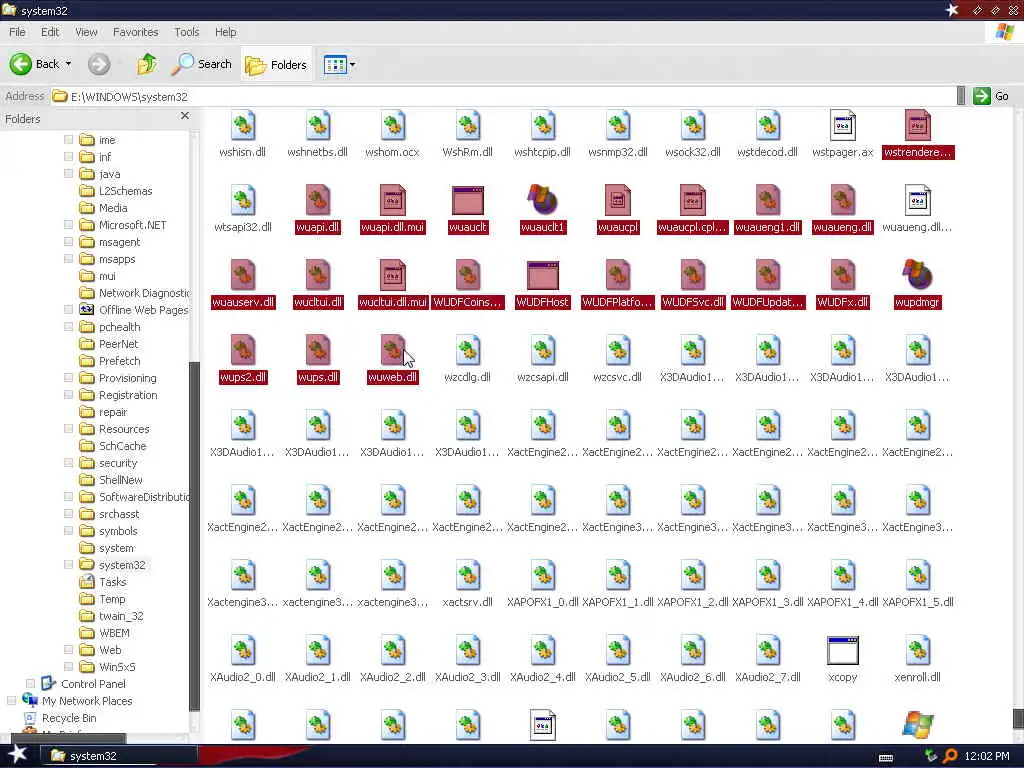Screen dimensions: 1024x768
Task: Click the Up one level toolbar icon
Action: [x=147, y=64]
